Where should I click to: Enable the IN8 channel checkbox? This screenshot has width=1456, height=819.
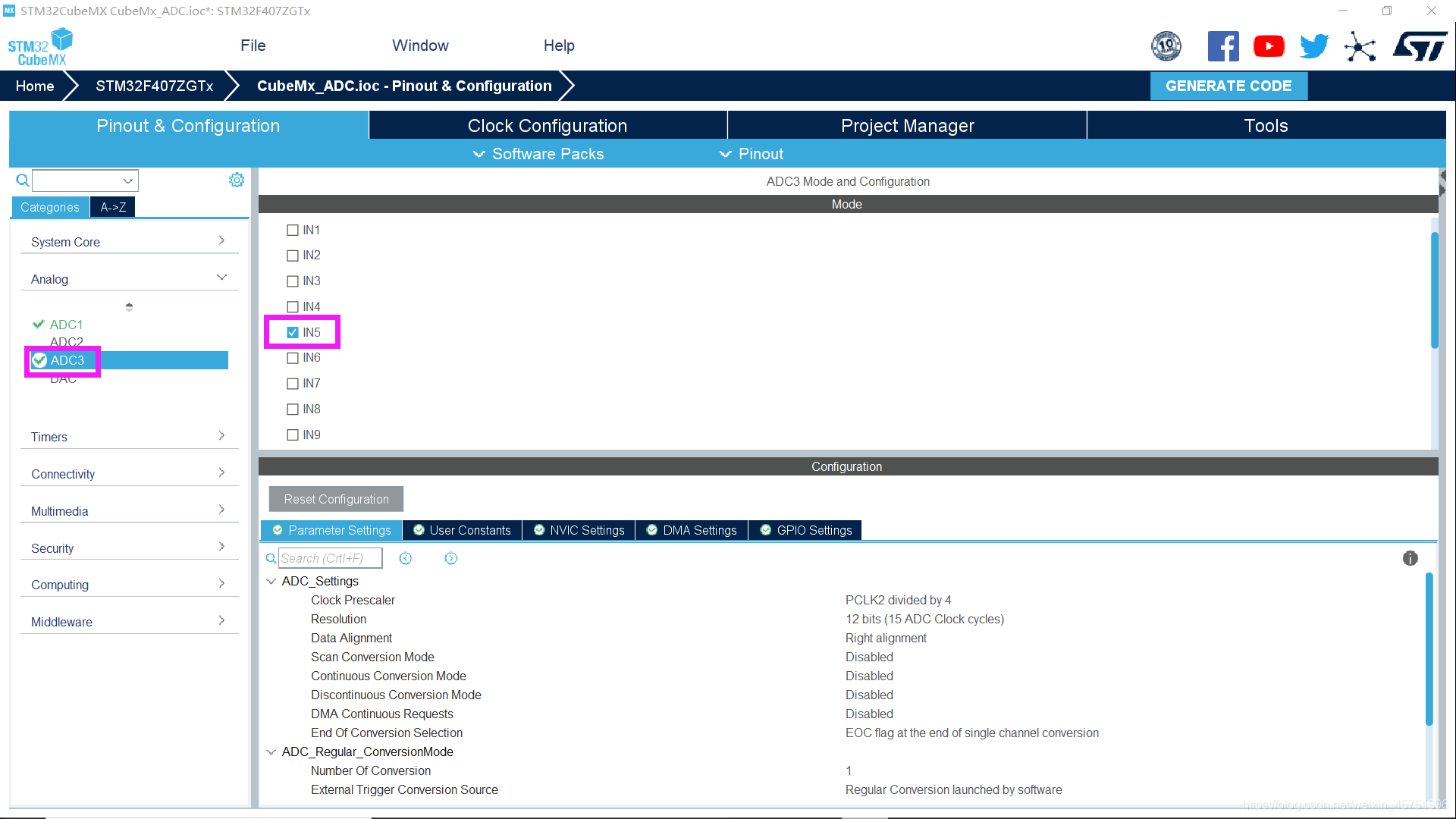(x=293, y=409)
